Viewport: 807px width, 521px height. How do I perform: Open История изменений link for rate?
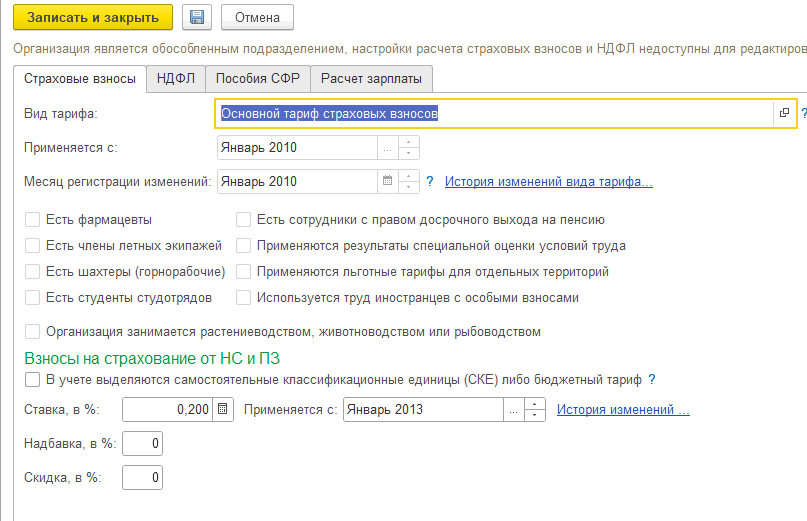click(623, 409)
